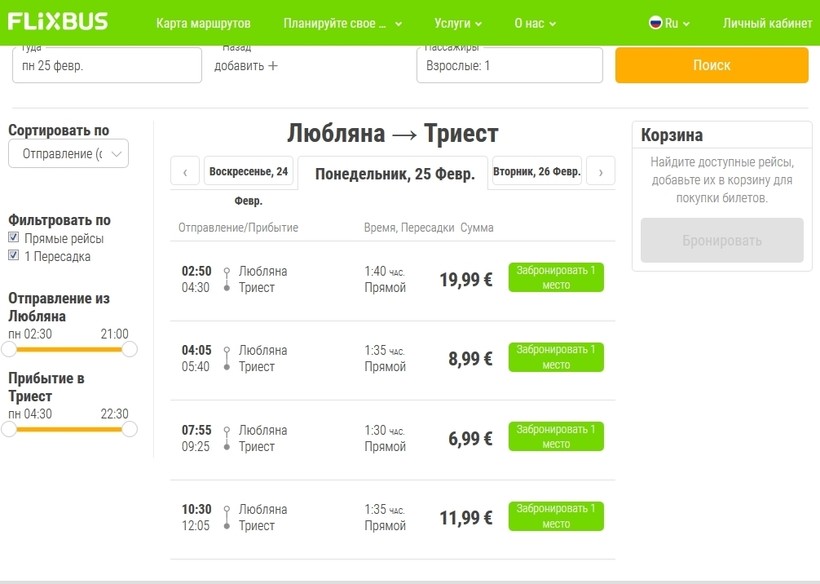
Task: Click the FlixBus logo
Action: point(58,22)
